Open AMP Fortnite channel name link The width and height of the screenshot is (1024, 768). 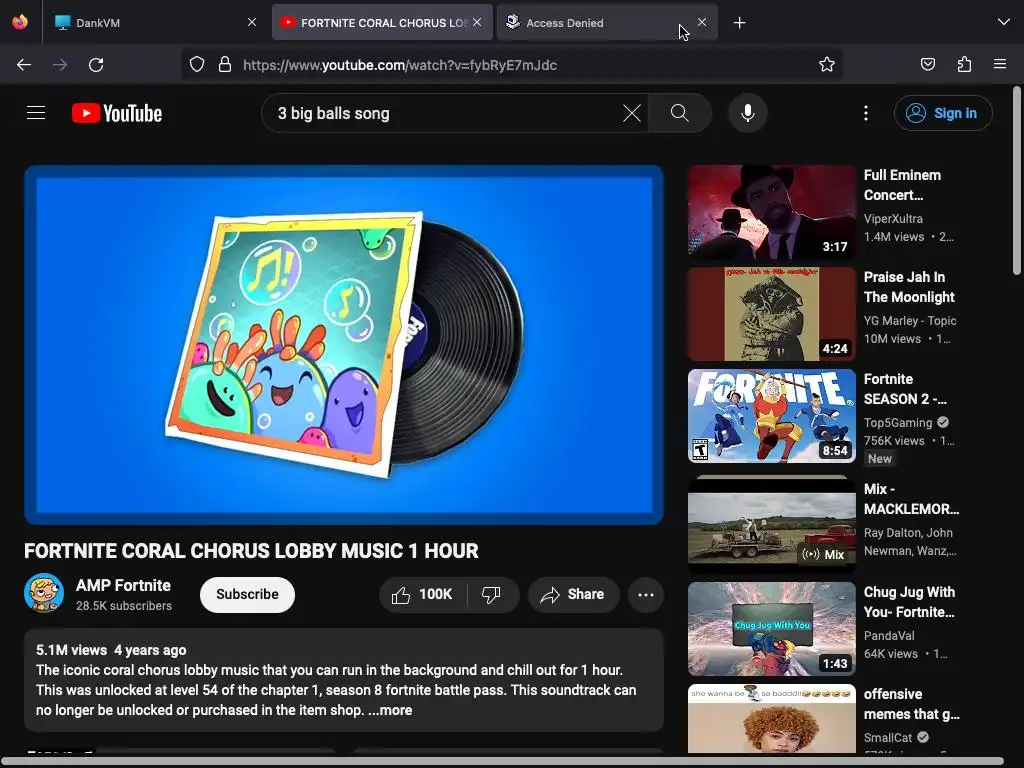click(123, 585)
